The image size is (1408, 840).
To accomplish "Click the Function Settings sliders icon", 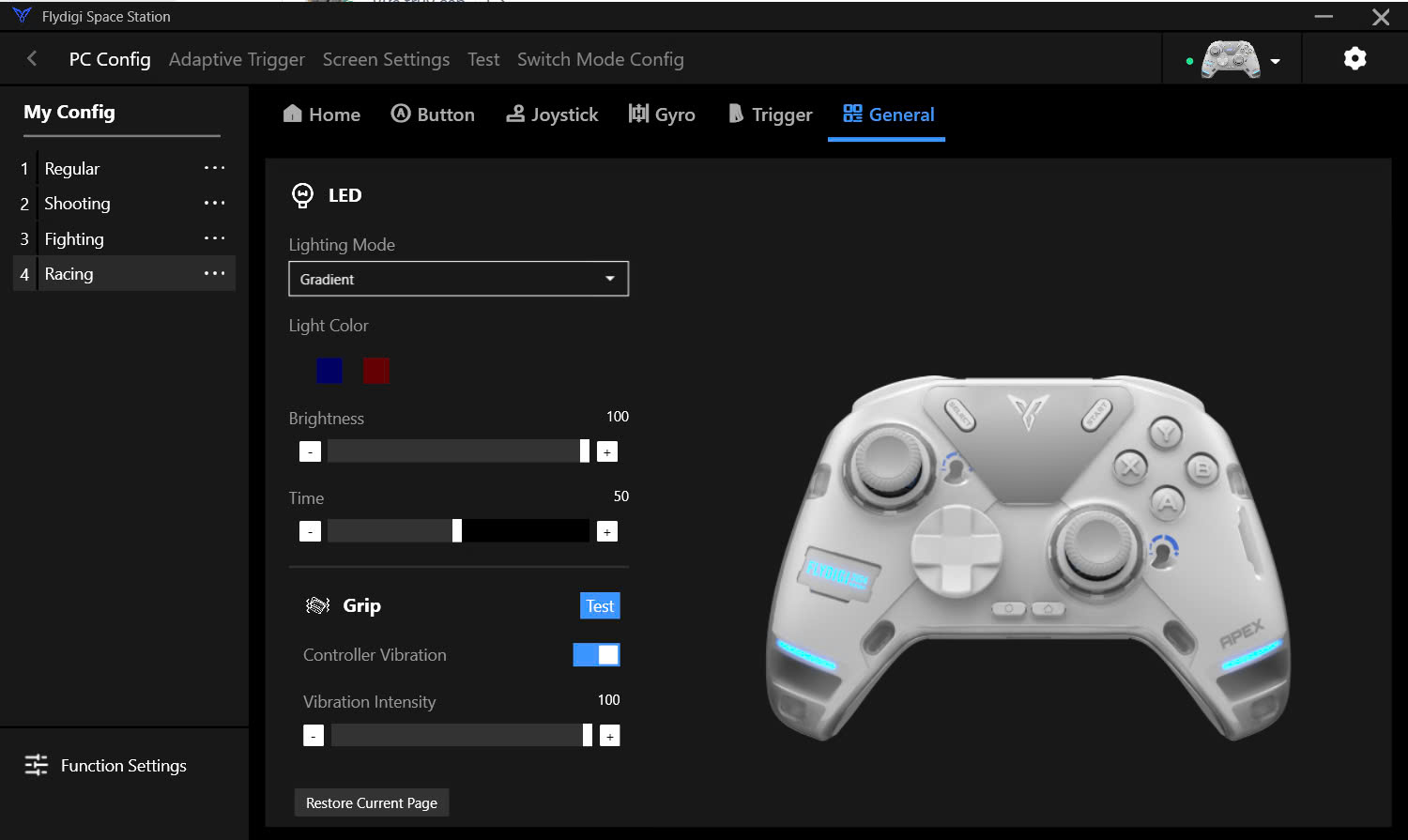I will [36, 765].
